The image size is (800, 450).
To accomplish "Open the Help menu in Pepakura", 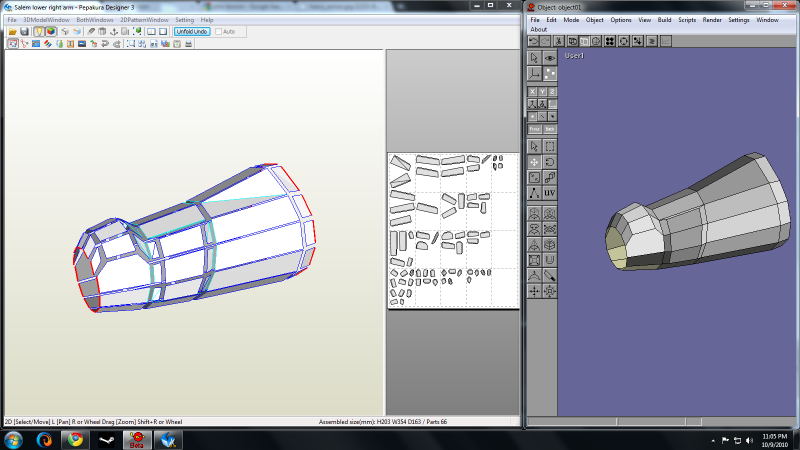I will (207, 20).
